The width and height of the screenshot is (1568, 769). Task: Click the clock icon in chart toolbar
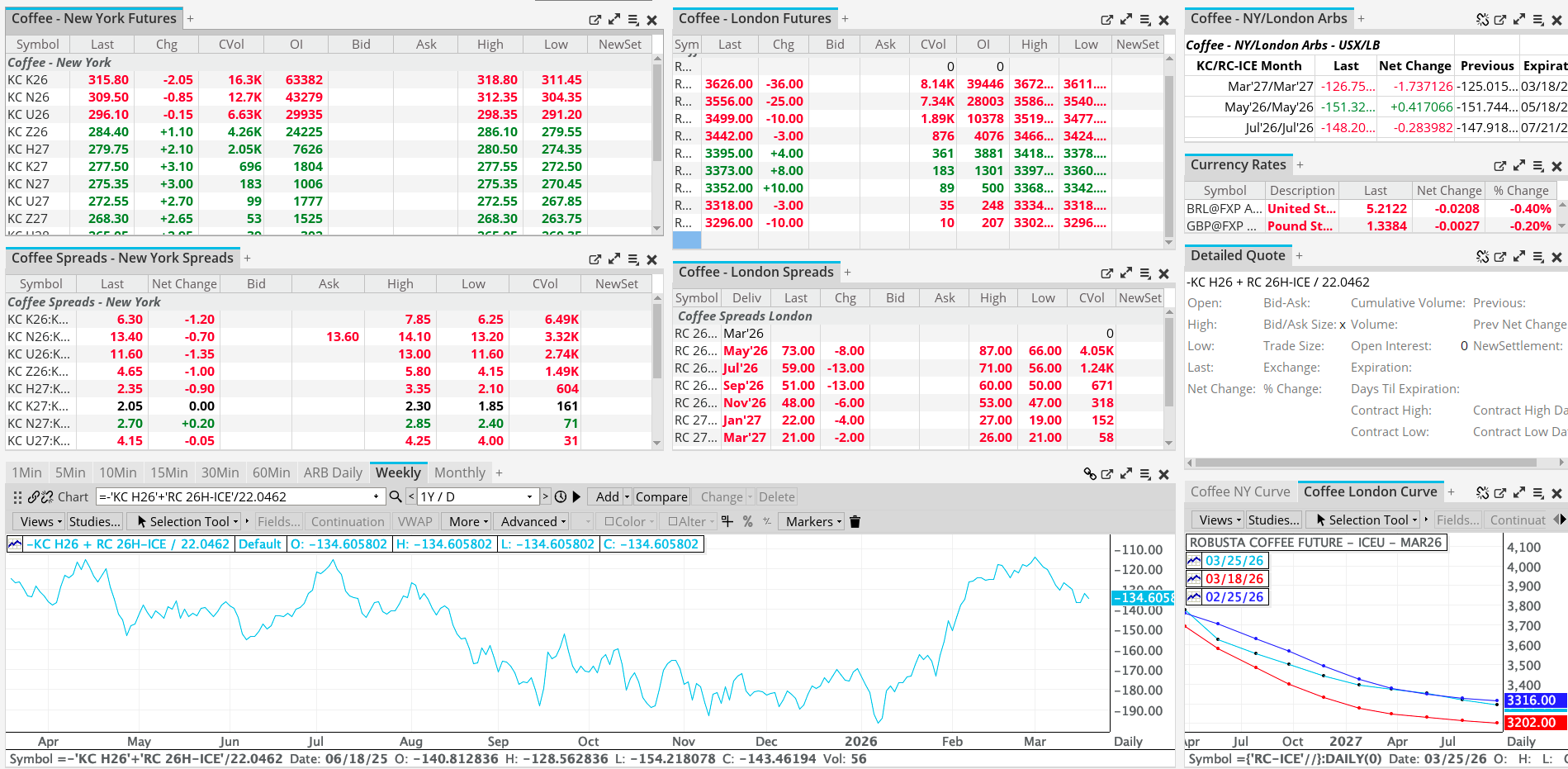pos(561,496)
